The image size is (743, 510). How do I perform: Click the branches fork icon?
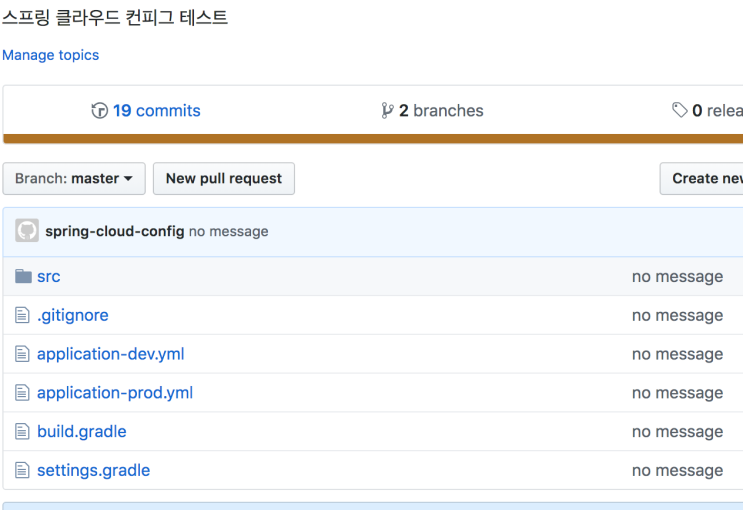[387, 110]
